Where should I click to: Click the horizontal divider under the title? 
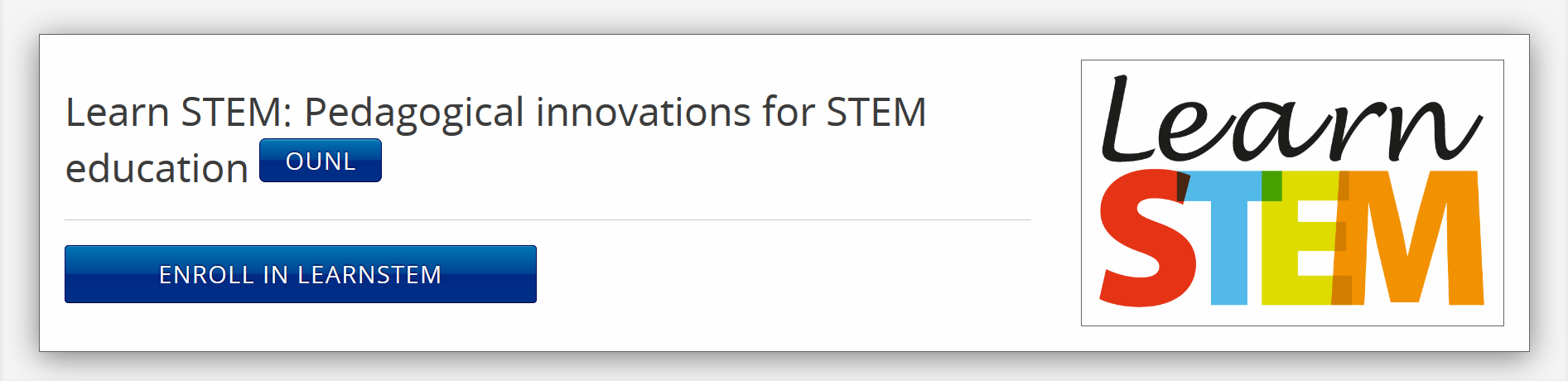[x=548, y=220]
